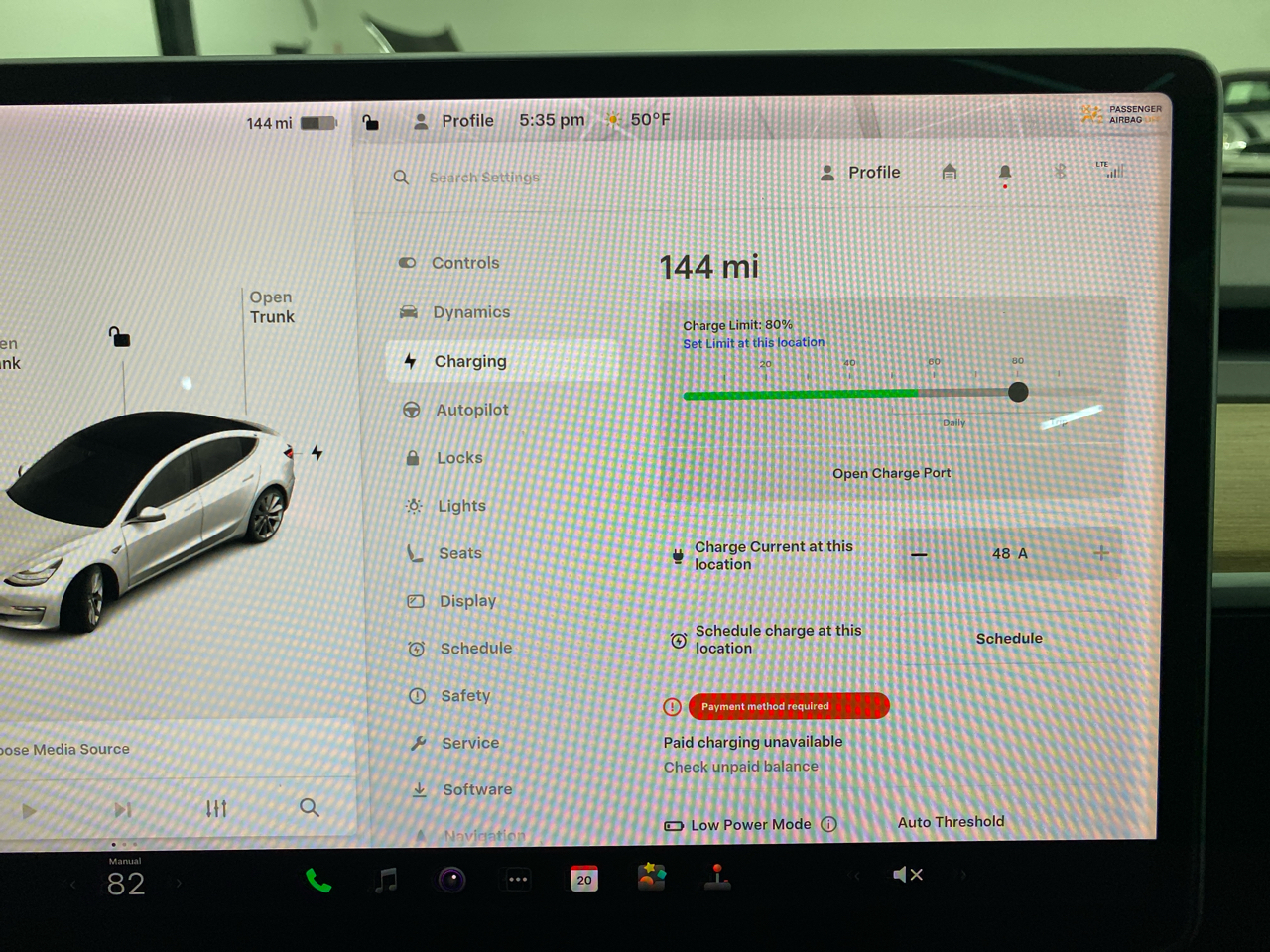The width and height of the screenshot is (1270, 952).
Task: Tap the LTE signal strength indicator
Action: coord(1110,171)
